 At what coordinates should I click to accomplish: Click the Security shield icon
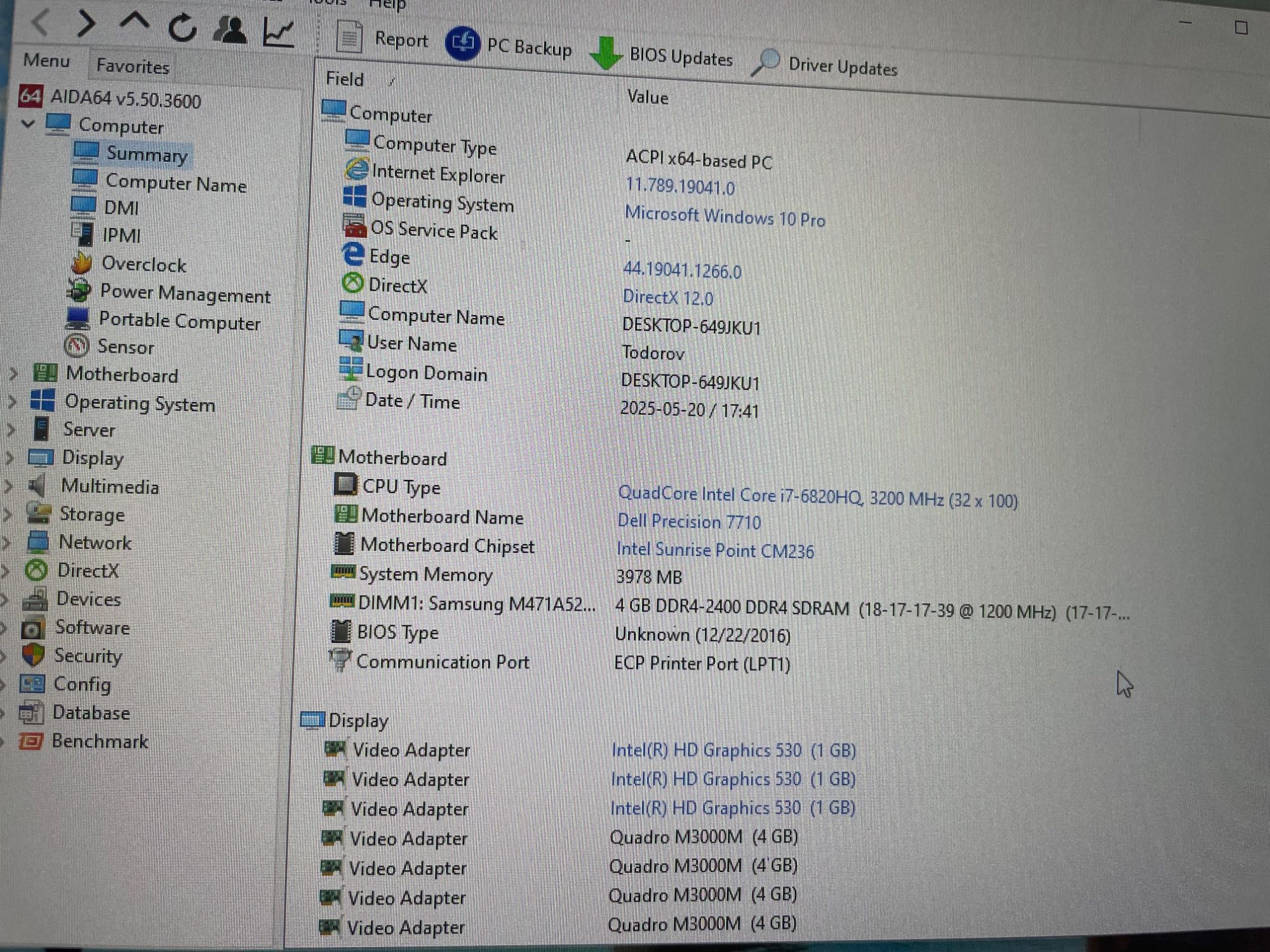[32, 655]
